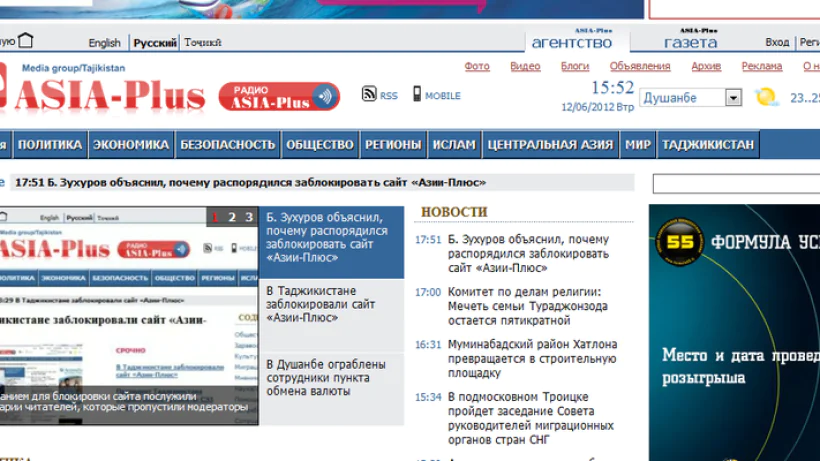The width and height of the screenshot is (820, 461).
Task: Click the 12/06/2012 Втр date text
Action: [x=597, y=107]
